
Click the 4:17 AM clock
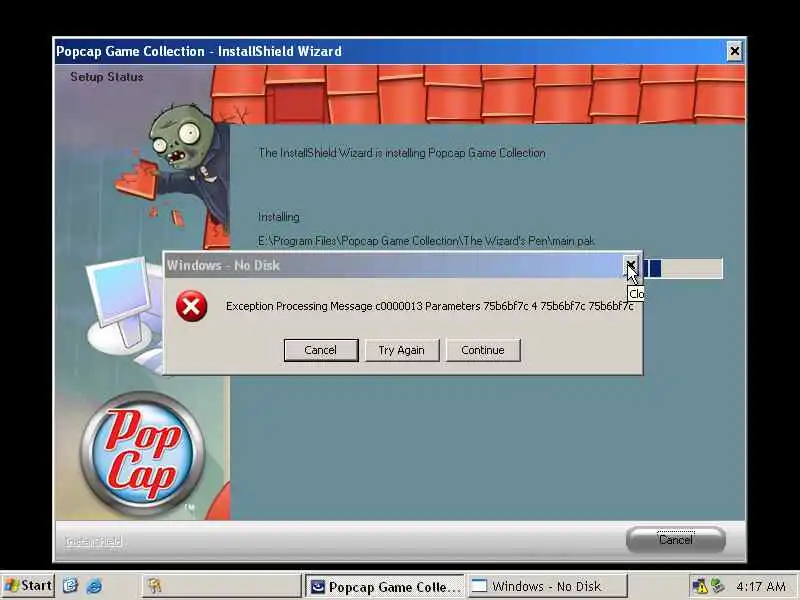click(x=761, y=587)
